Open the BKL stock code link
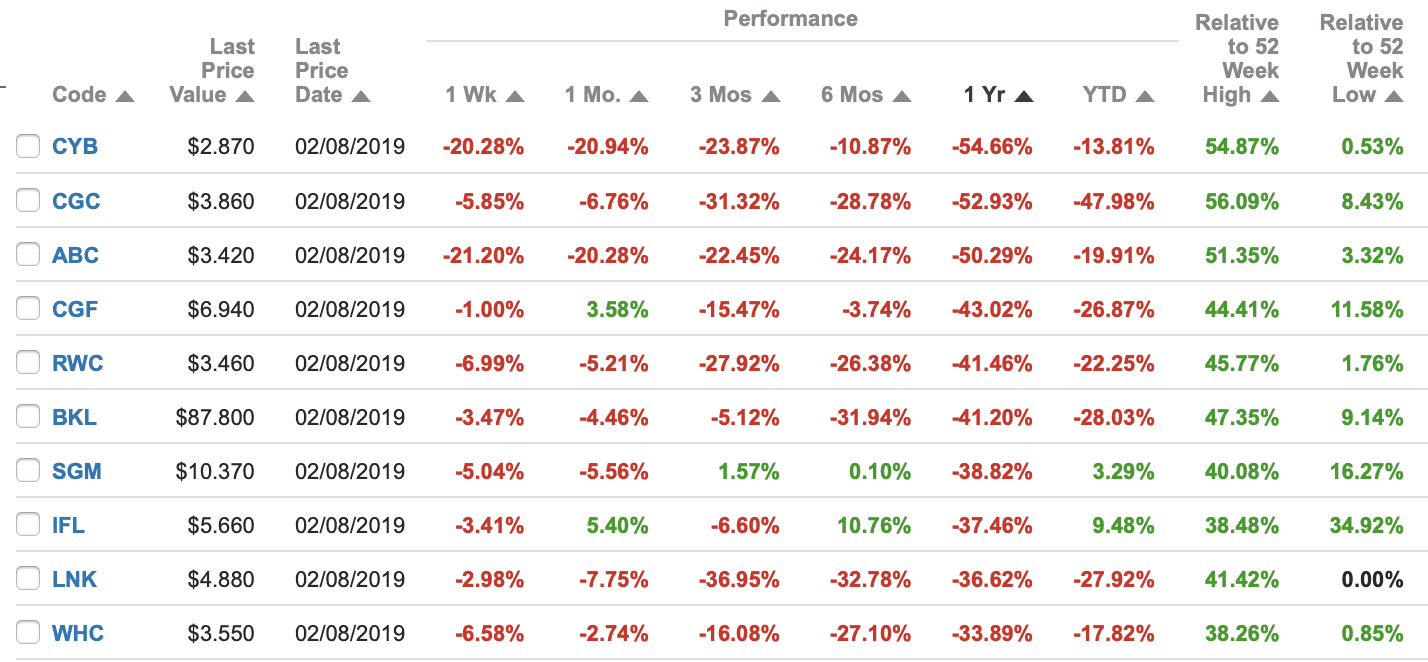 74,417
